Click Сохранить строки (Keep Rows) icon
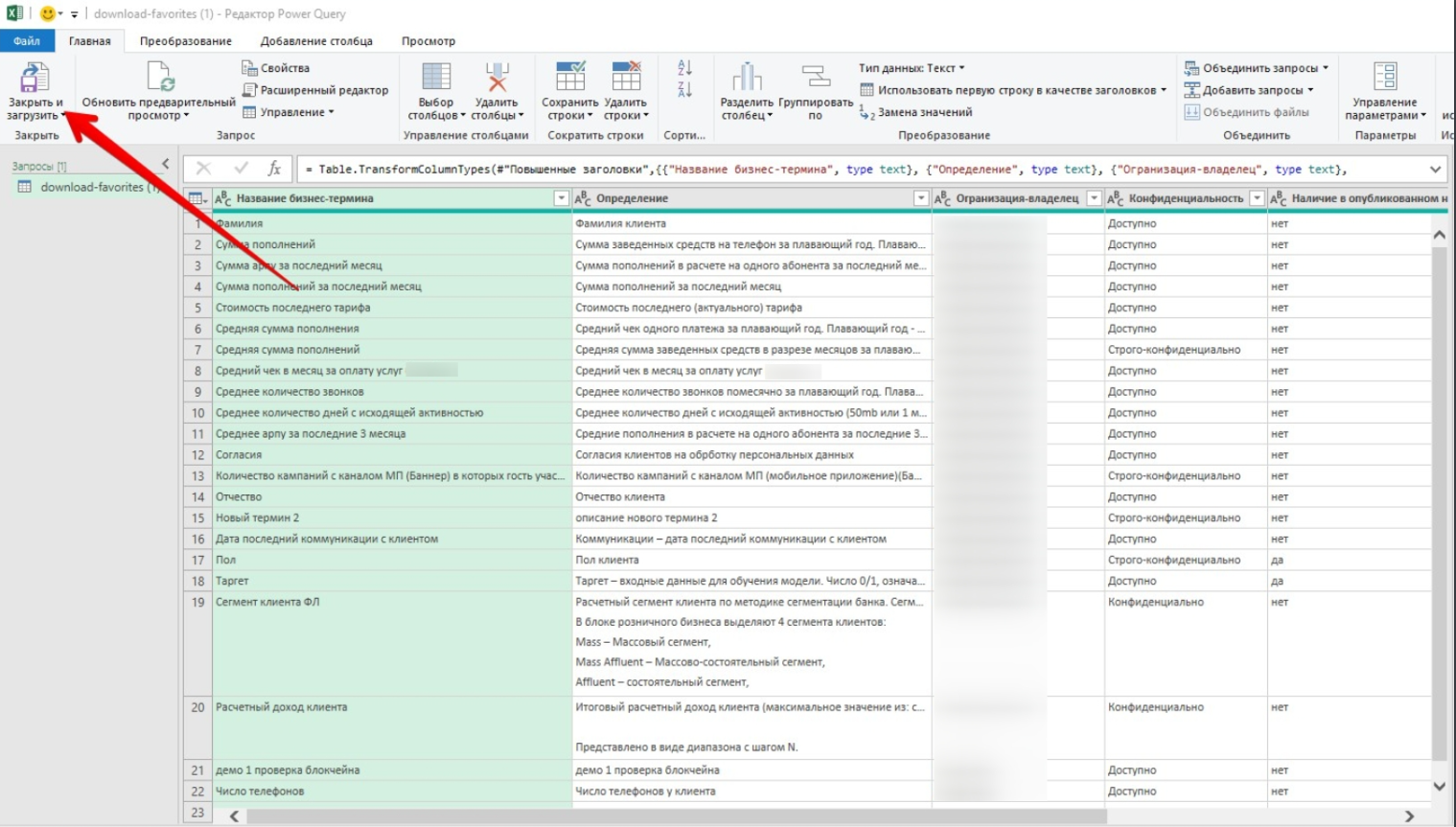Image resolution: width=1456 pixels, height=827 pixels. point(570,77)
